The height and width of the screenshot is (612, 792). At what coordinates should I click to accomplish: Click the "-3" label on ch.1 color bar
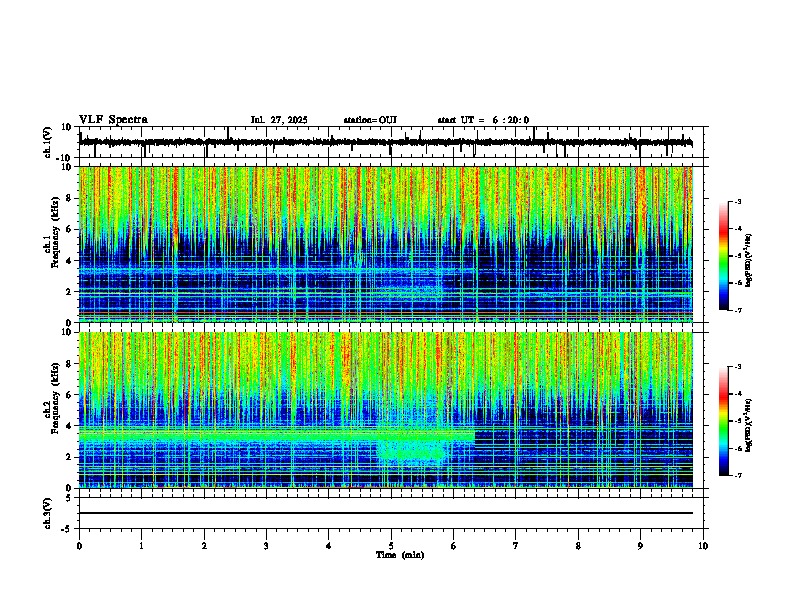tap(737, 201)
